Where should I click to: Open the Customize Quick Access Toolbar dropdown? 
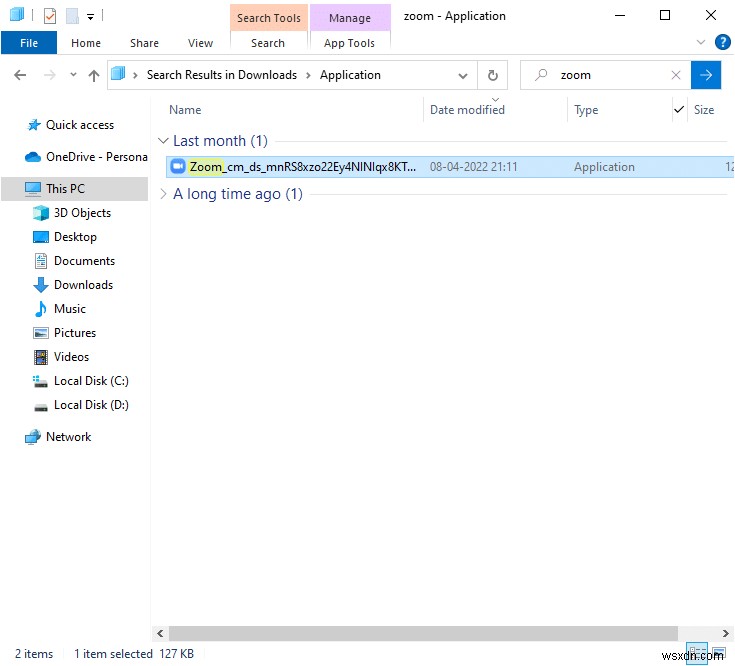tap(90, 17)
